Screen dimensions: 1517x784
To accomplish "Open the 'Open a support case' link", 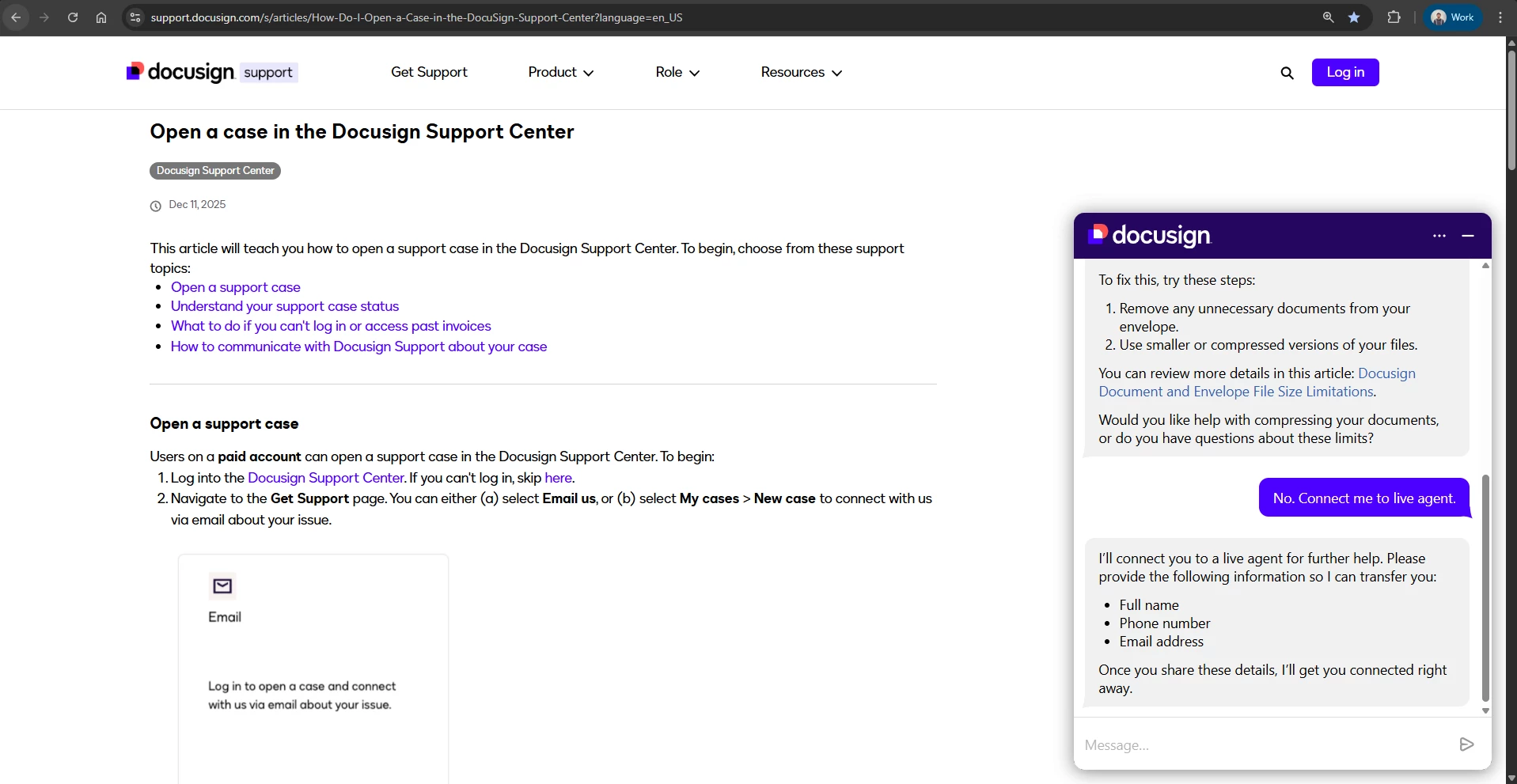I will [236, 287].
